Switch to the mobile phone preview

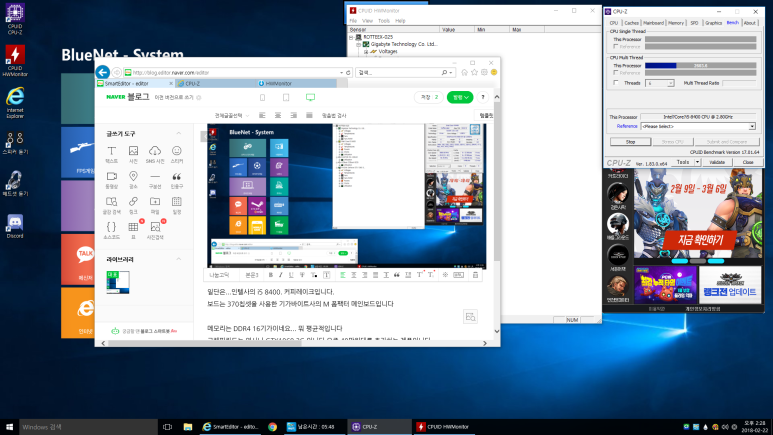coord(262,98)
